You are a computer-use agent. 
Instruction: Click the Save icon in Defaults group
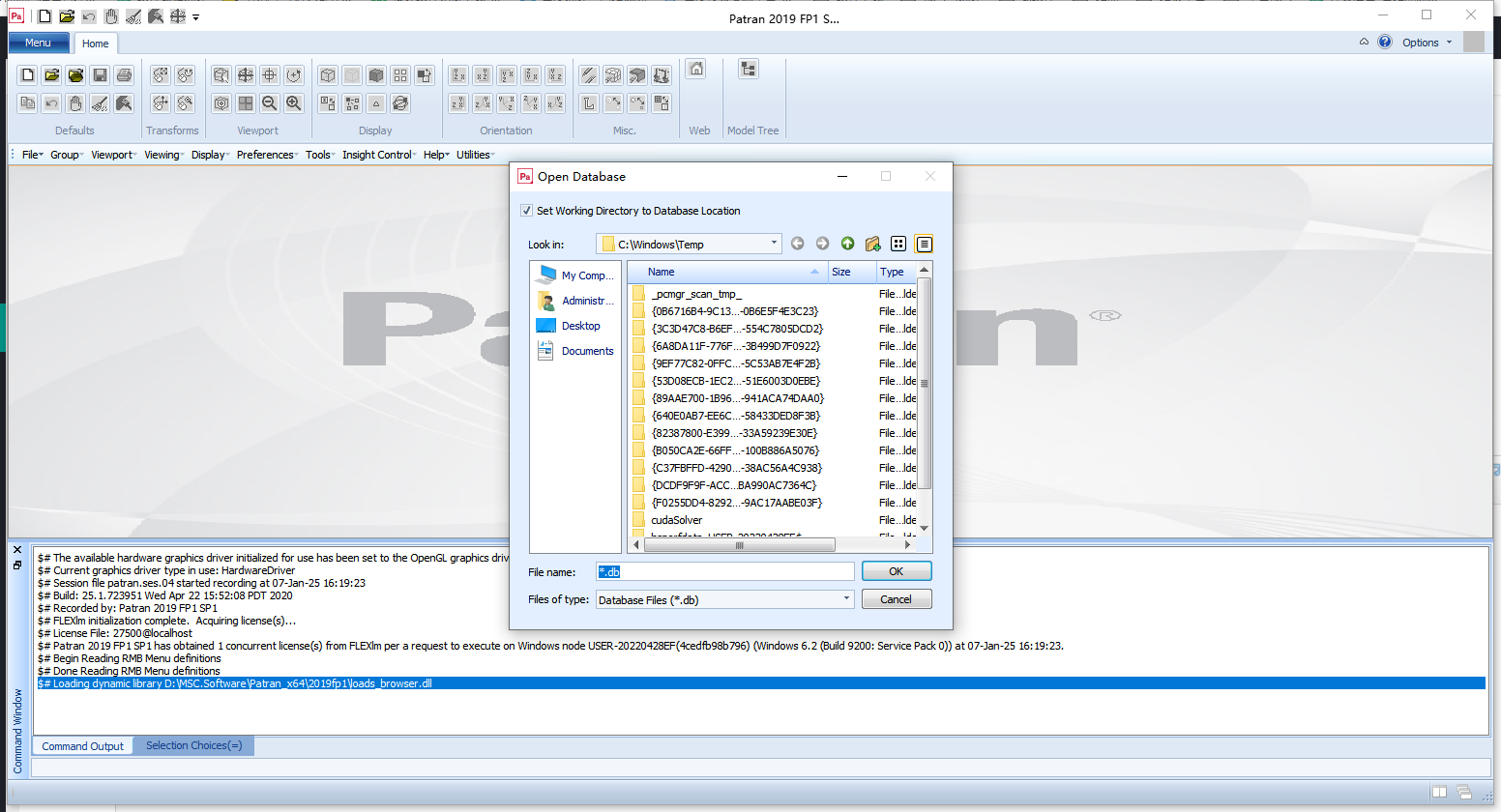100,75
